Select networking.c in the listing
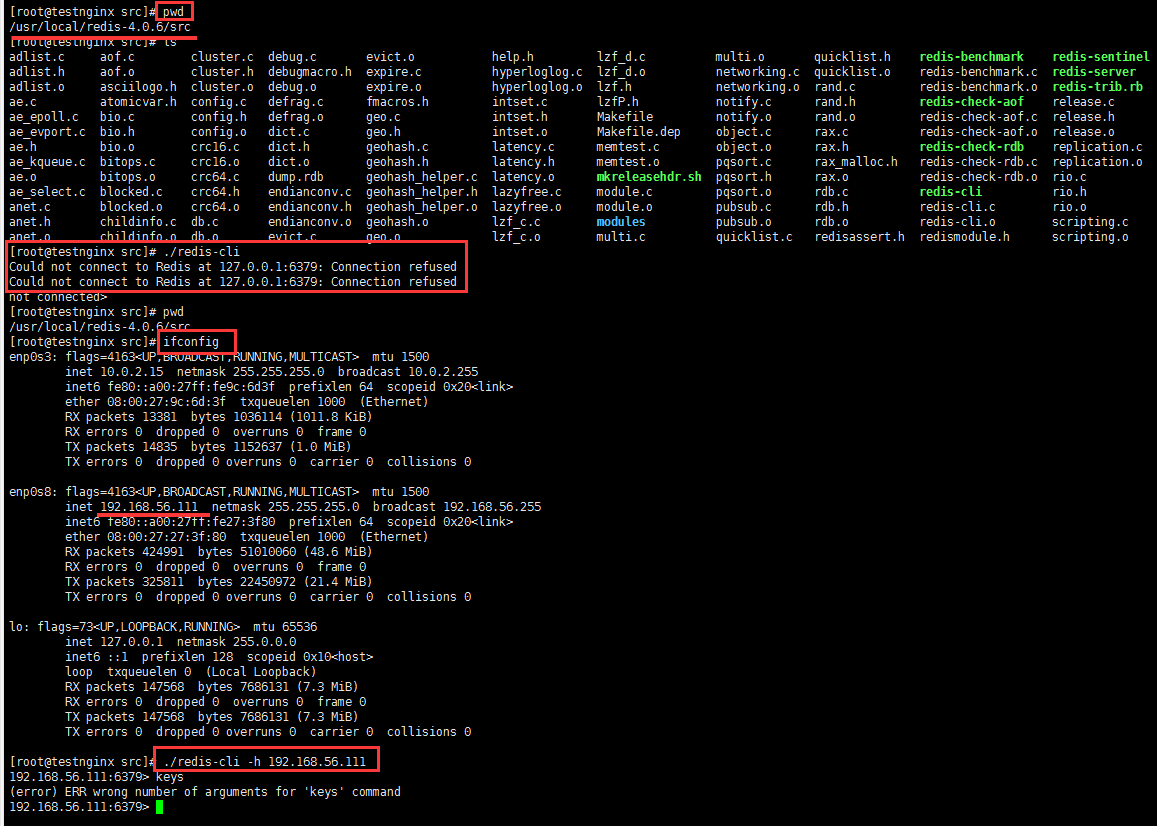Image resolution: width=1157 pixels, height=826 pixels. 757,72
